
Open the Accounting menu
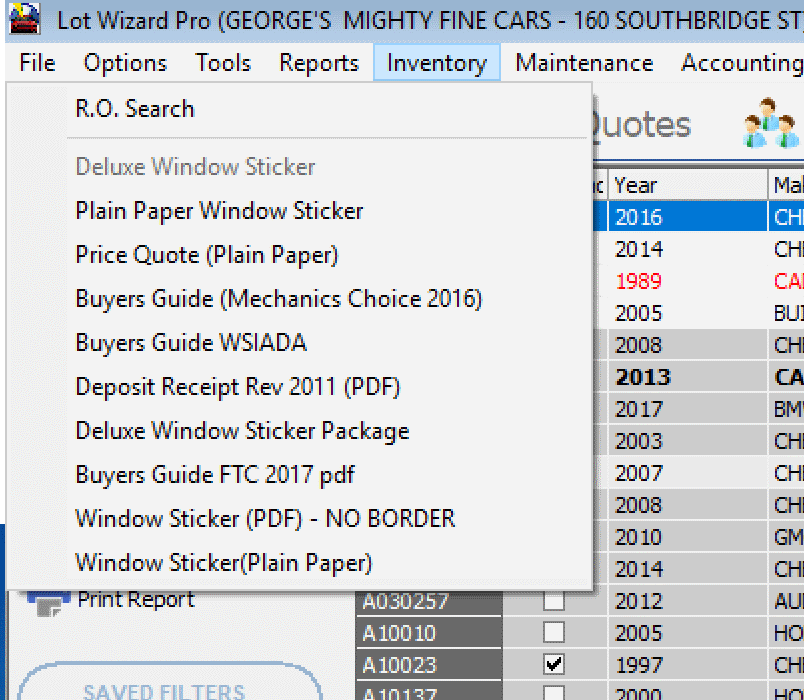740,62
